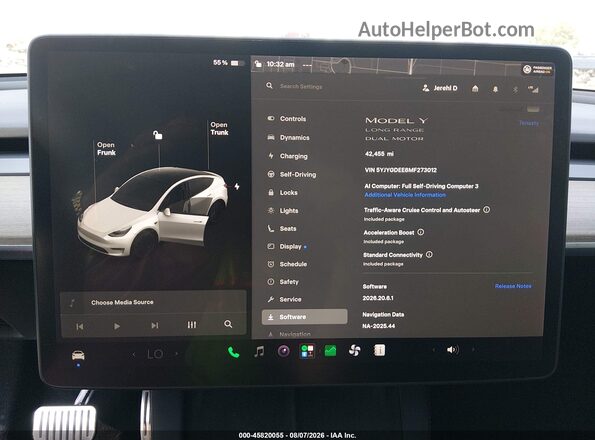
Task: Open the green Energy app icon
Action: tap(331, 350)
